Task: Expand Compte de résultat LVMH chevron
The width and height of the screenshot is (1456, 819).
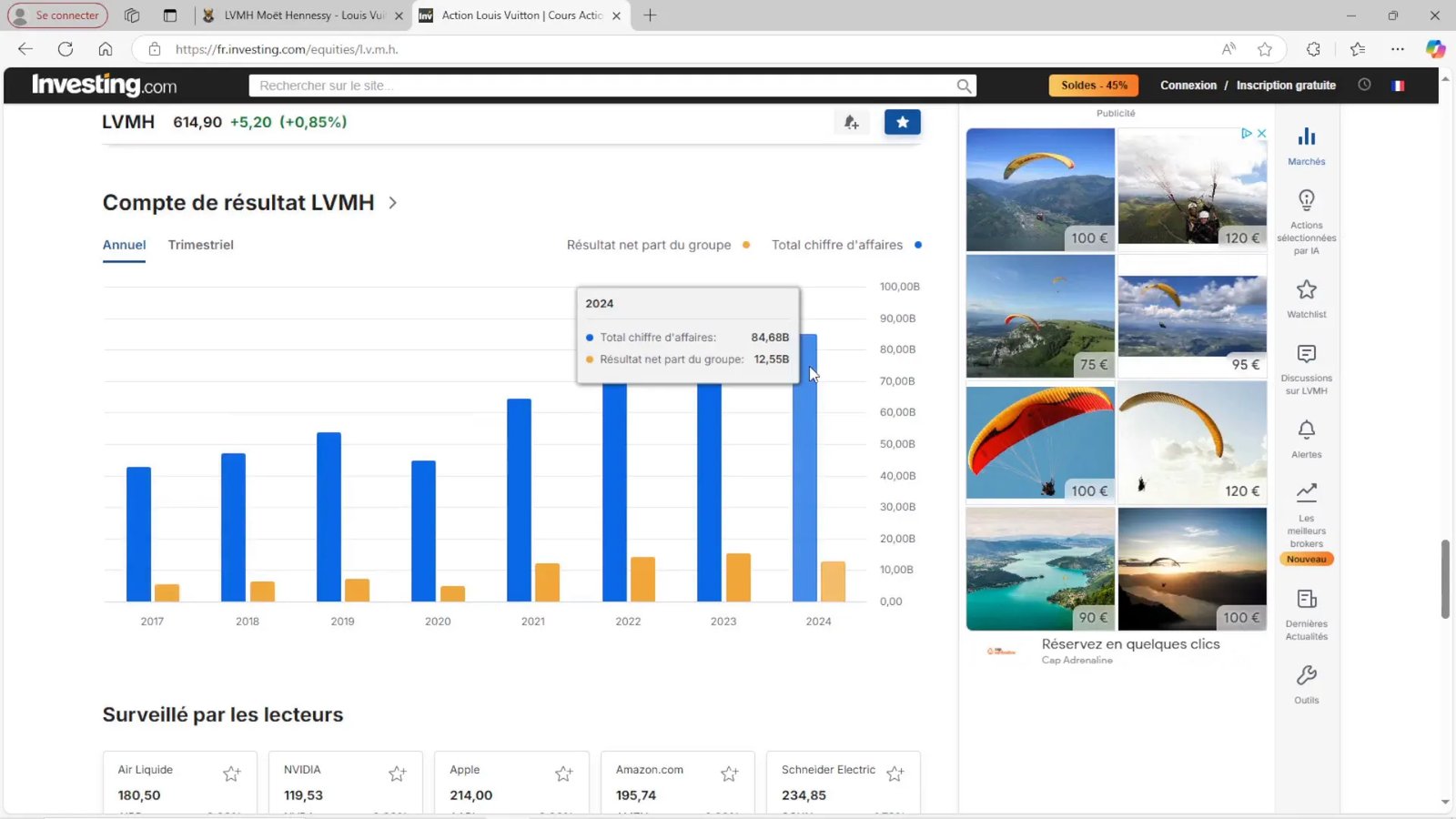Action: (393, 203)
